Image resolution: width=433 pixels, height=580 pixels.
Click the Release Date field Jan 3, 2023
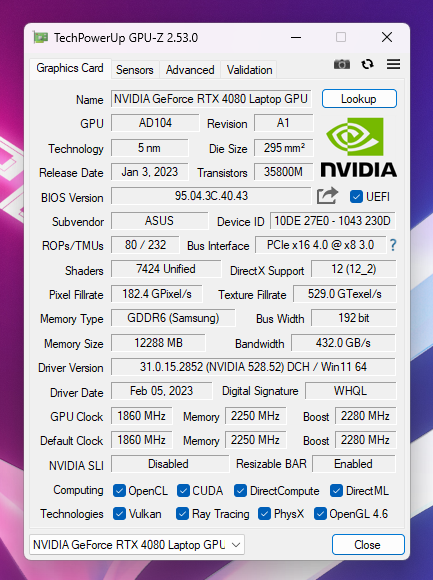pos(149,172)
